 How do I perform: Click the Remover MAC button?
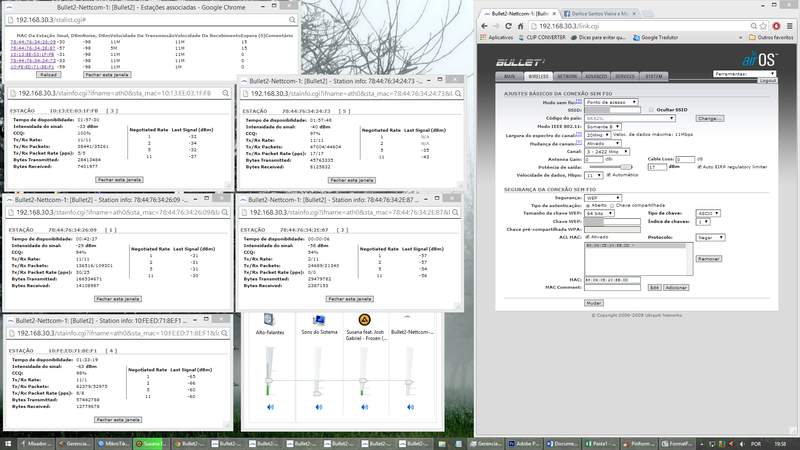pyautogui.click(x=709, y=259)
